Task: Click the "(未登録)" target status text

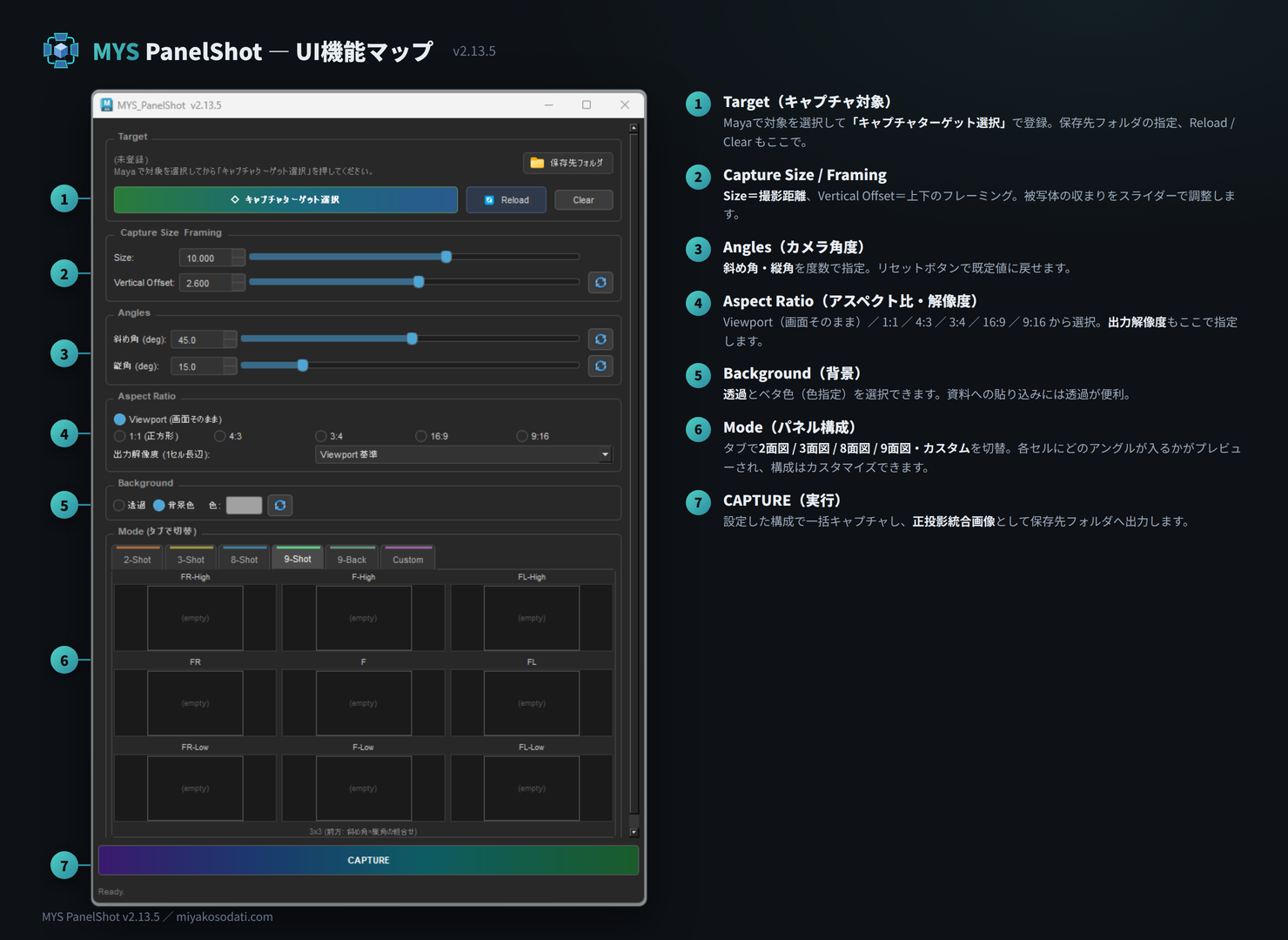Action: click(x=131, y=159)
